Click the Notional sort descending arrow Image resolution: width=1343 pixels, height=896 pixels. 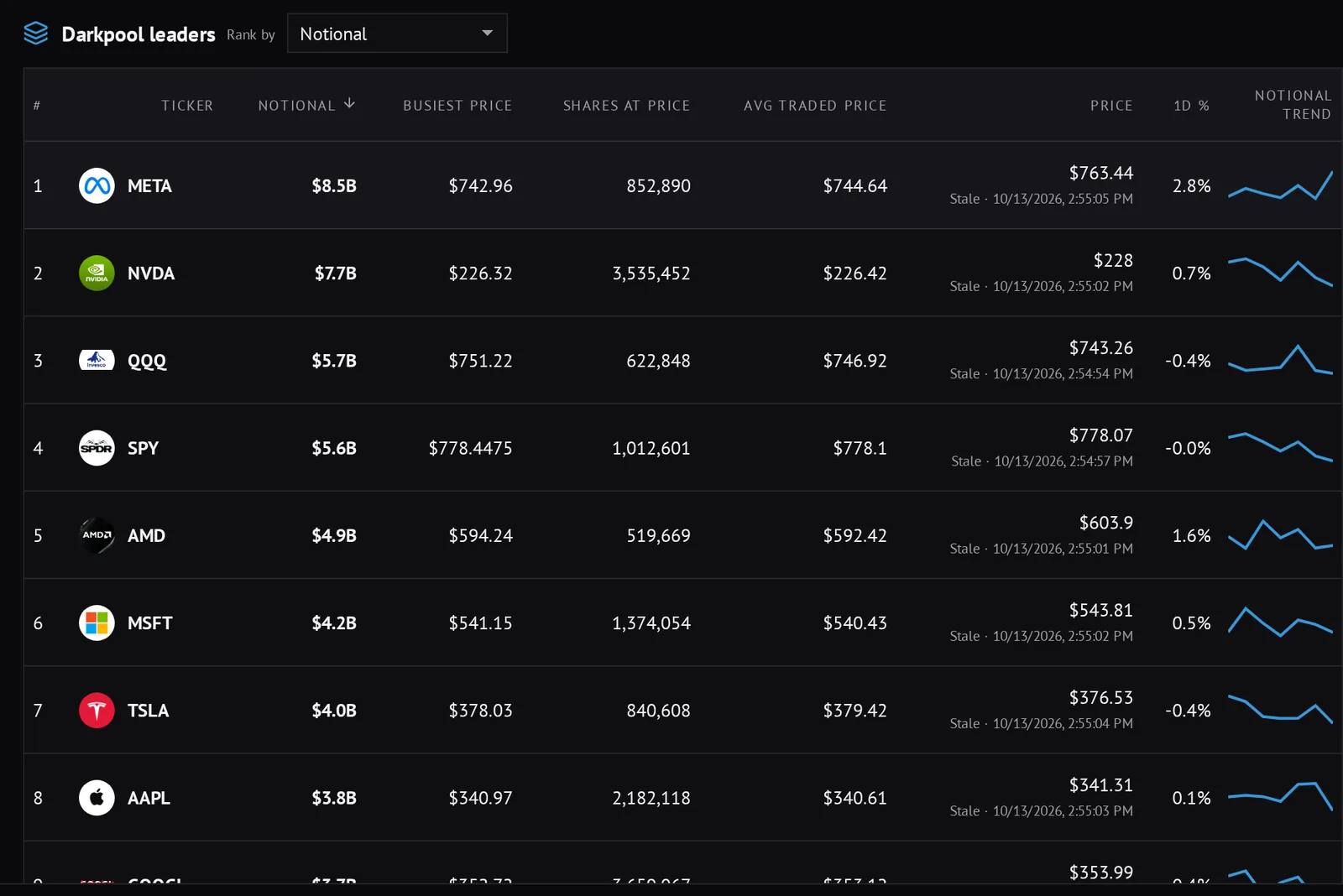pos(349,104)
